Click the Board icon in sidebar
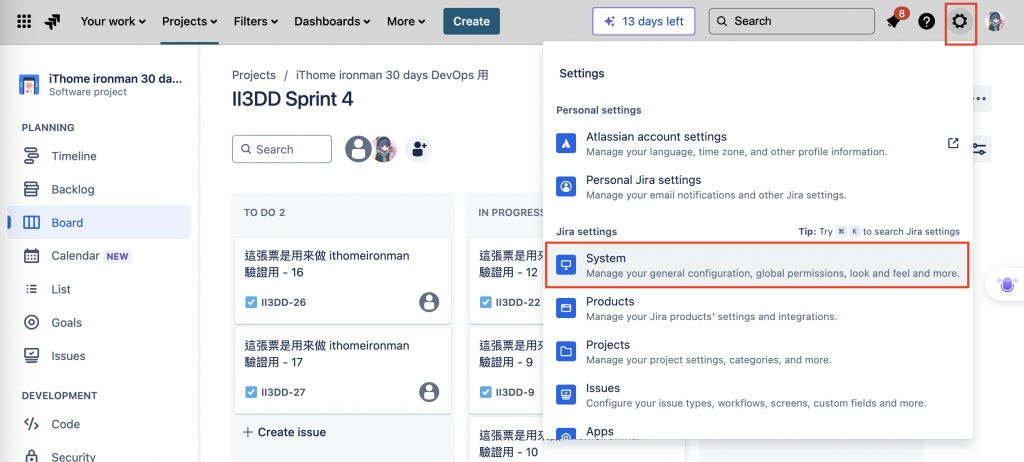This screenshot has width=1024, height=462. pyautogui.click(x=31, y=223)
